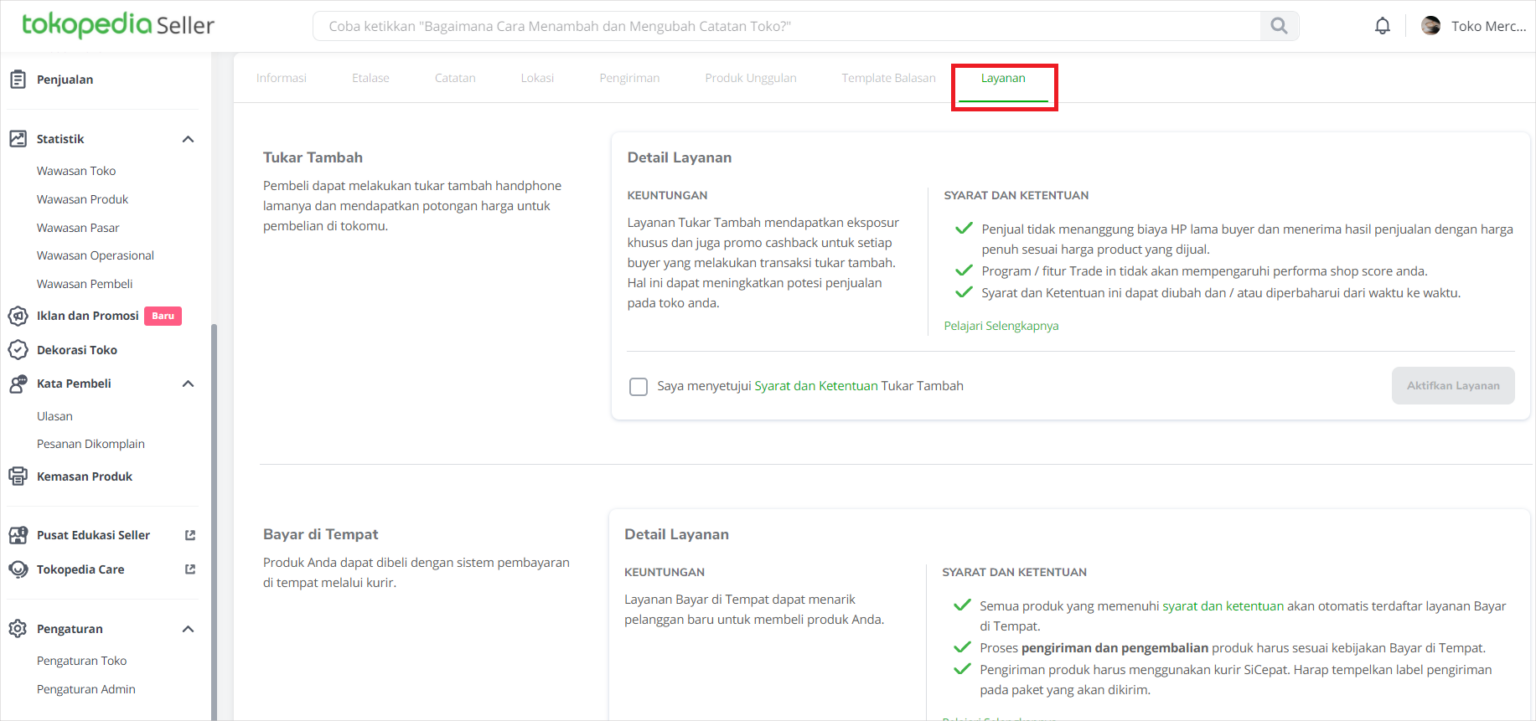
Task: Click the Iklan dan Promosi icon
Action: (17, 316)
